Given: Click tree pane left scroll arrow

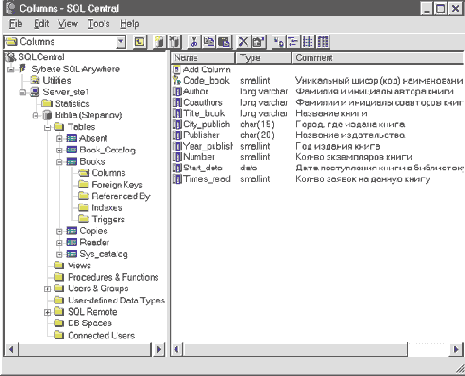Looking at the screenshot, I should (x=11, y=349).
